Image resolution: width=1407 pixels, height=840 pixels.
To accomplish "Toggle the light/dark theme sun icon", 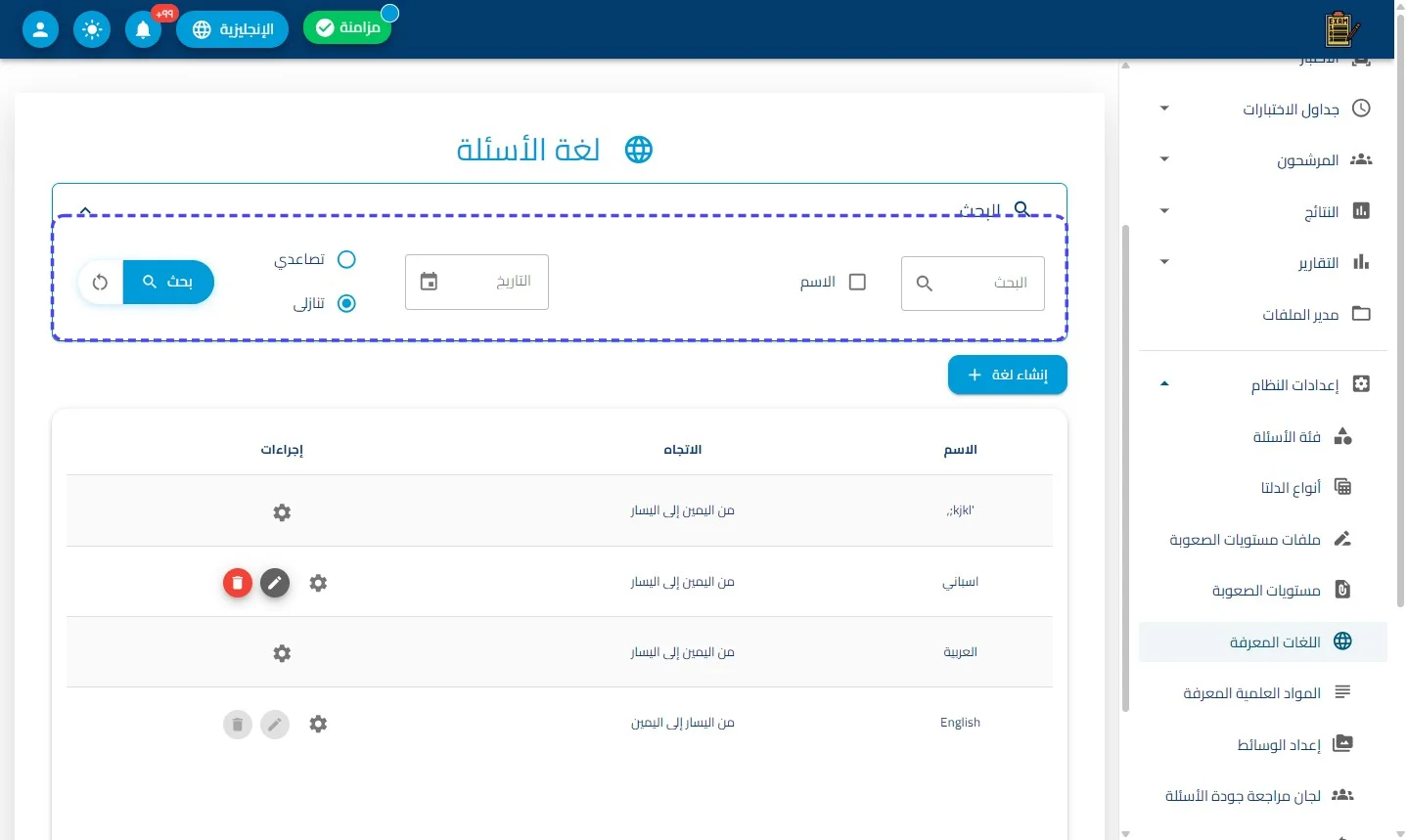I will pyautogui.click(x=92, y=29).
